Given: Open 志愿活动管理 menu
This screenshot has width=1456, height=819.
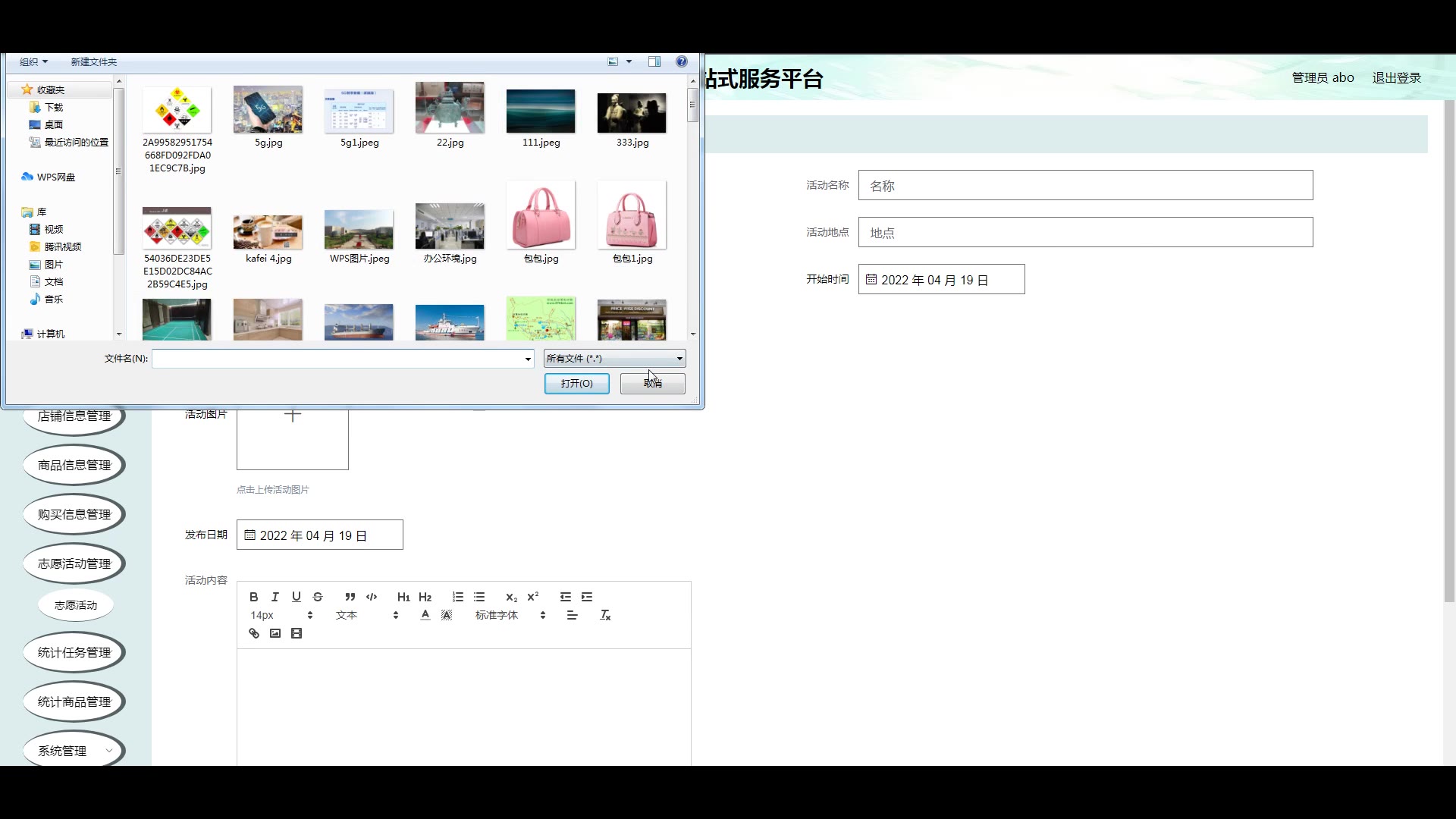Looking at the screenshot, I should click(74, 563).
